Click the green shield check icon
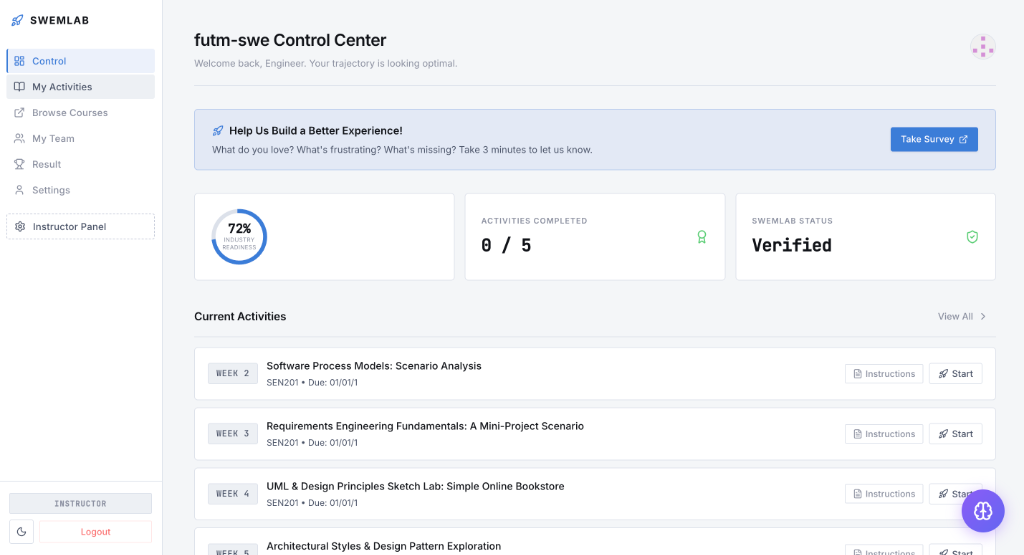Image resolution: width=1024 pixels, height=555 pixels. point(972,237)
